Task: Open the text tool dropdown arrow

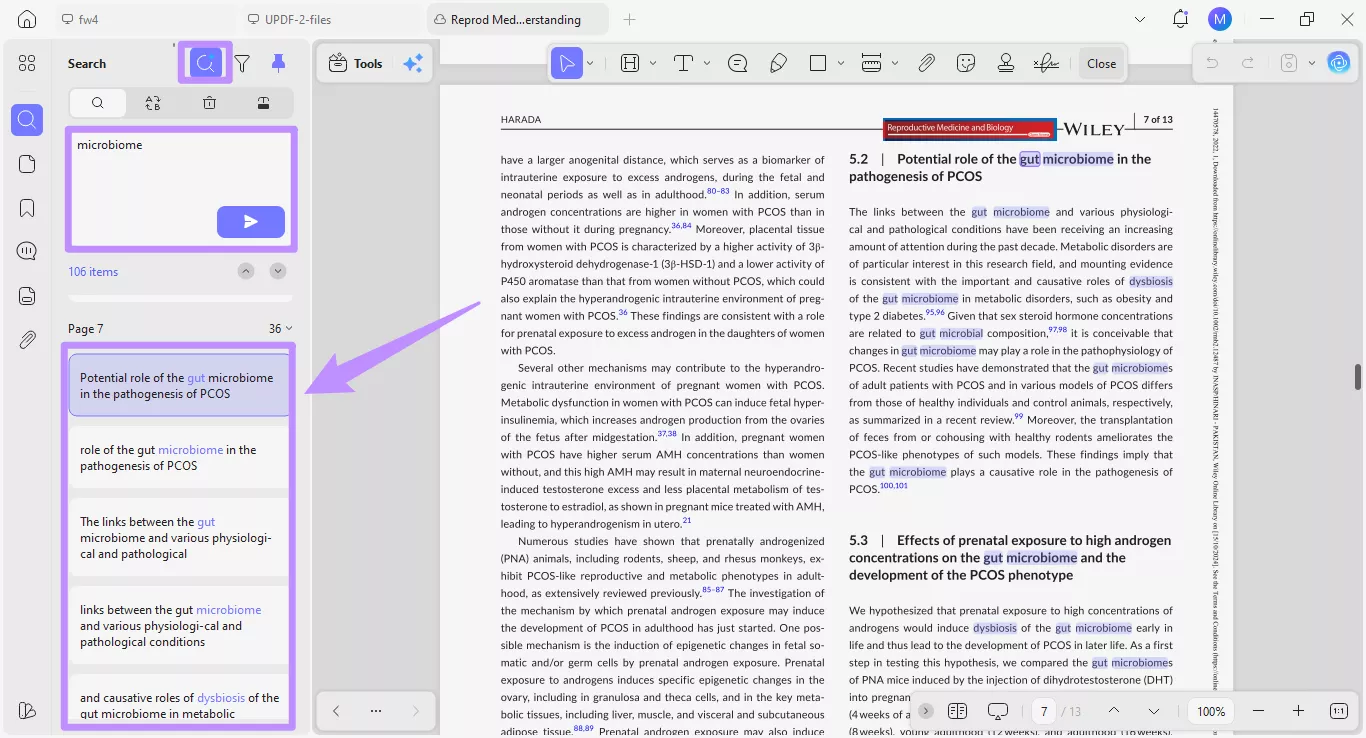Action: (707, 63)
